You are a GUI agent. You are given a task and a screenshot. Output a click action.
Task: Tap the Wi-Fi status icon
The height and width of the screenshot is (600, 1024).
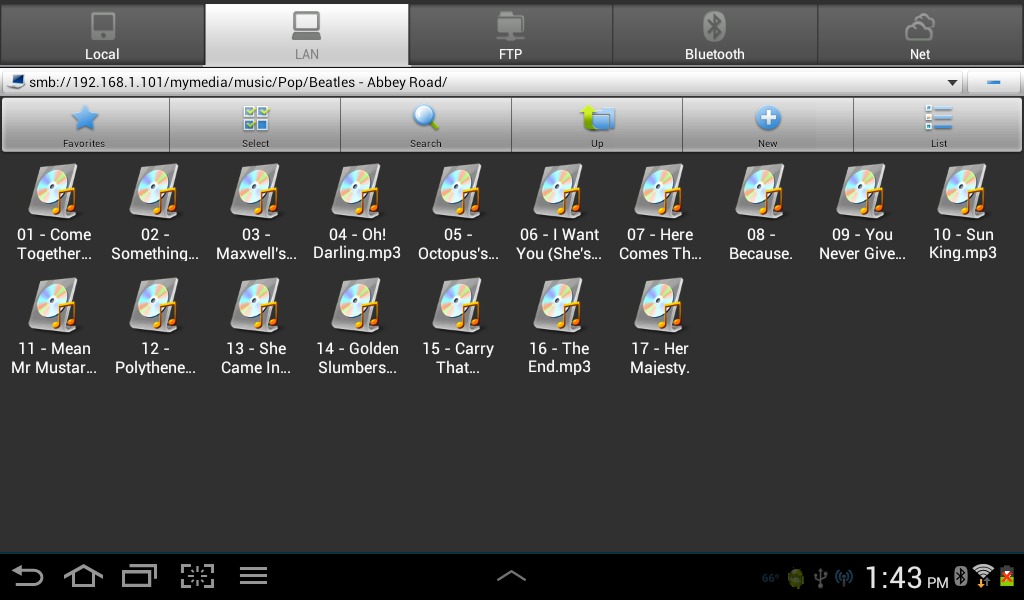[983, 576]
